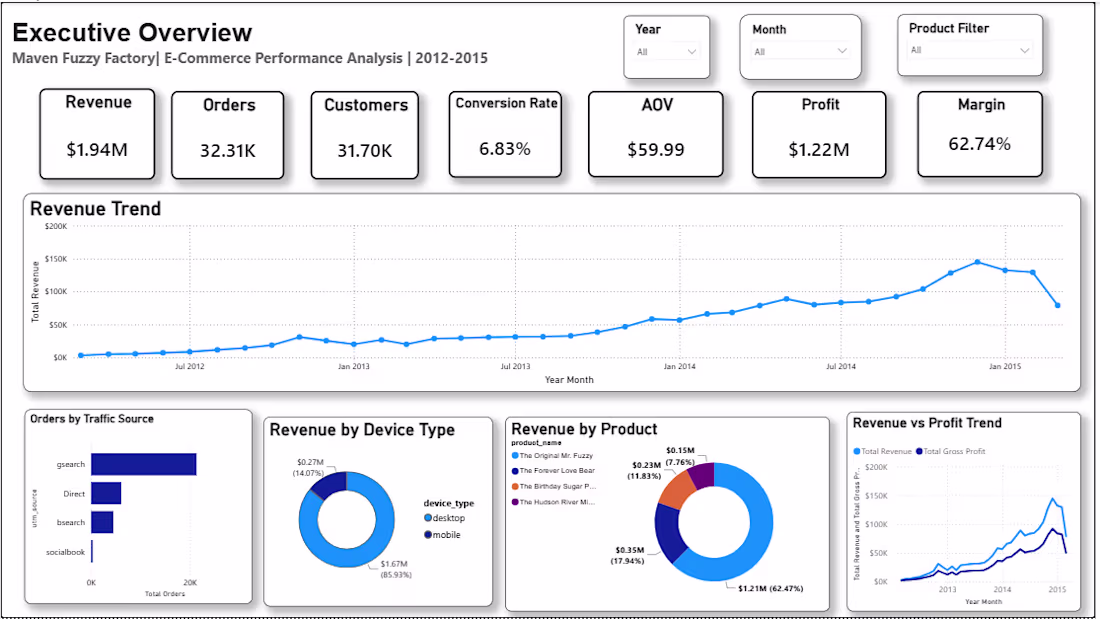Click the Revenue vs Profit Trend title
The image size is (1100, 619).
point(927,423)
